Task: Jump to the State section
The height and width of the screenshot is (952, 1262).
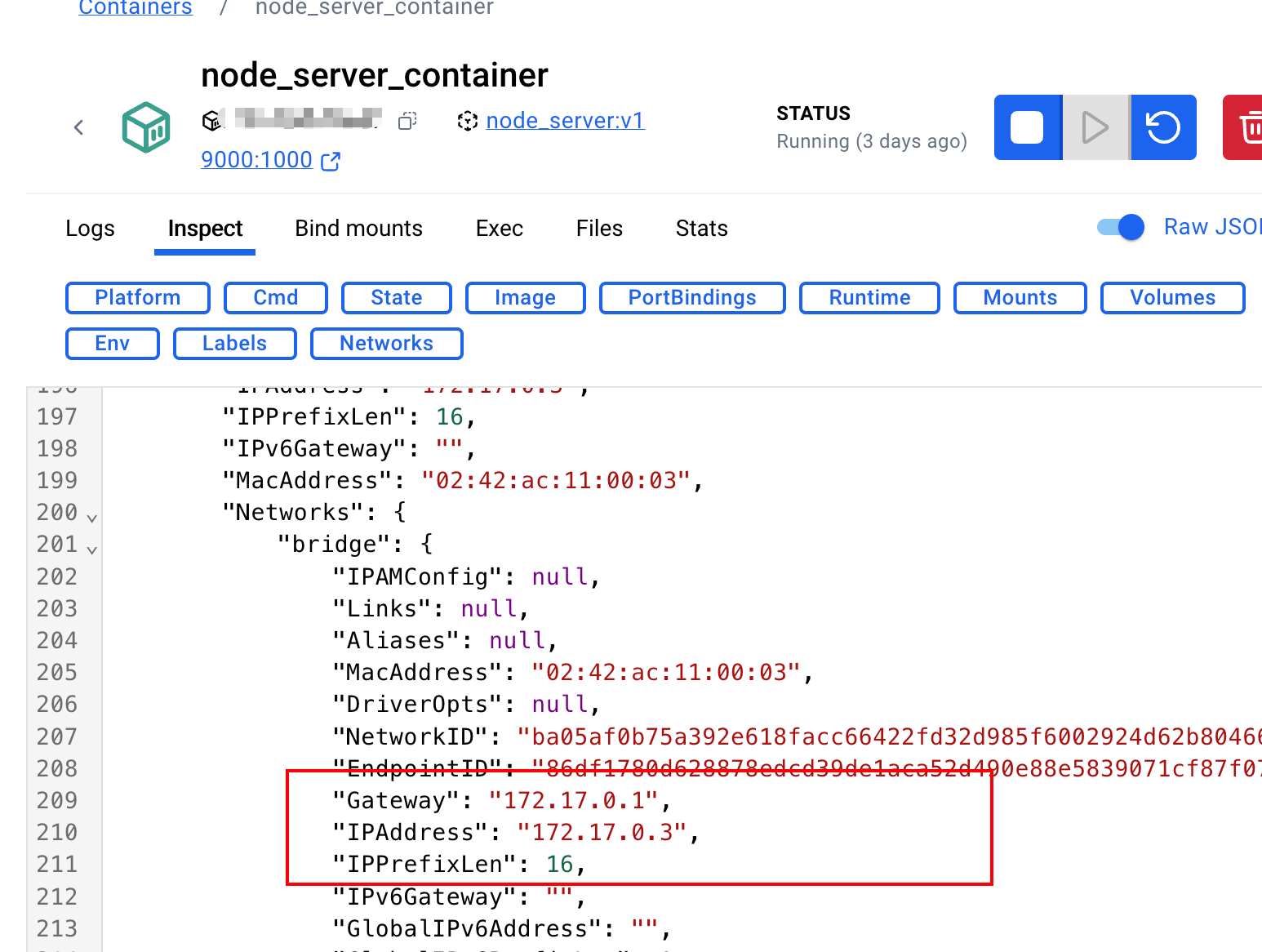Action: coord(397,298)
